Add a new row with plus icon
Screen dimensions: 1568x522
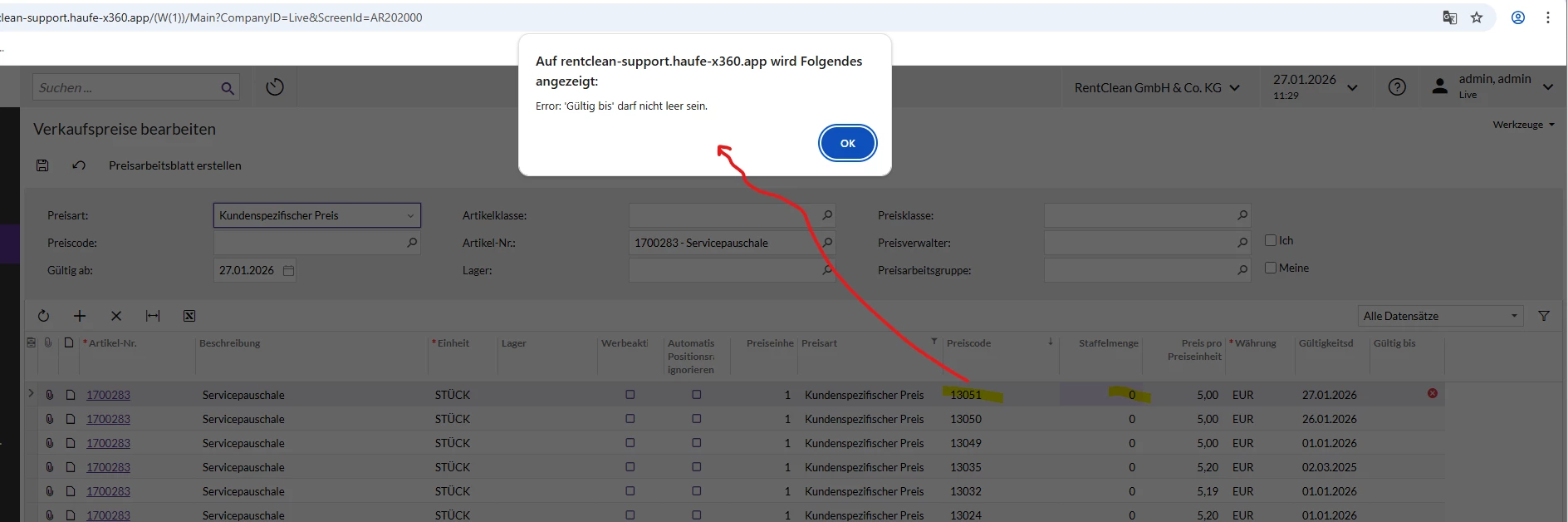pos(80,316)
